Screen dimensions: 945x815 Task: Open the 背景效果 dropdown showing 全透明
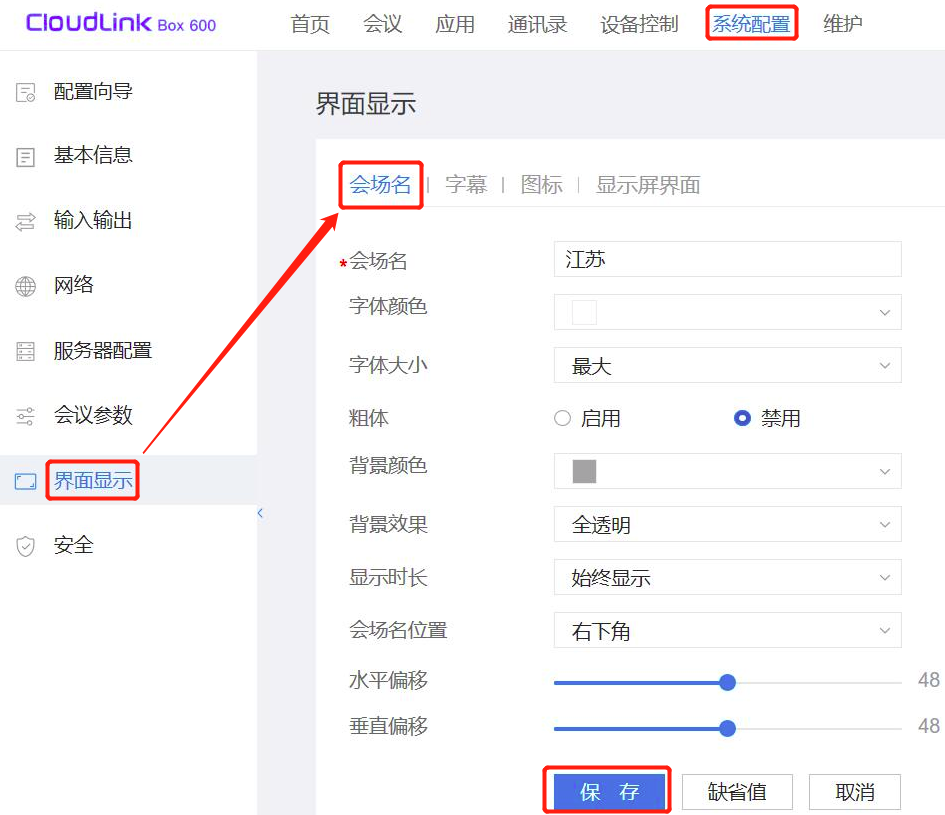[x=727, y=524]
